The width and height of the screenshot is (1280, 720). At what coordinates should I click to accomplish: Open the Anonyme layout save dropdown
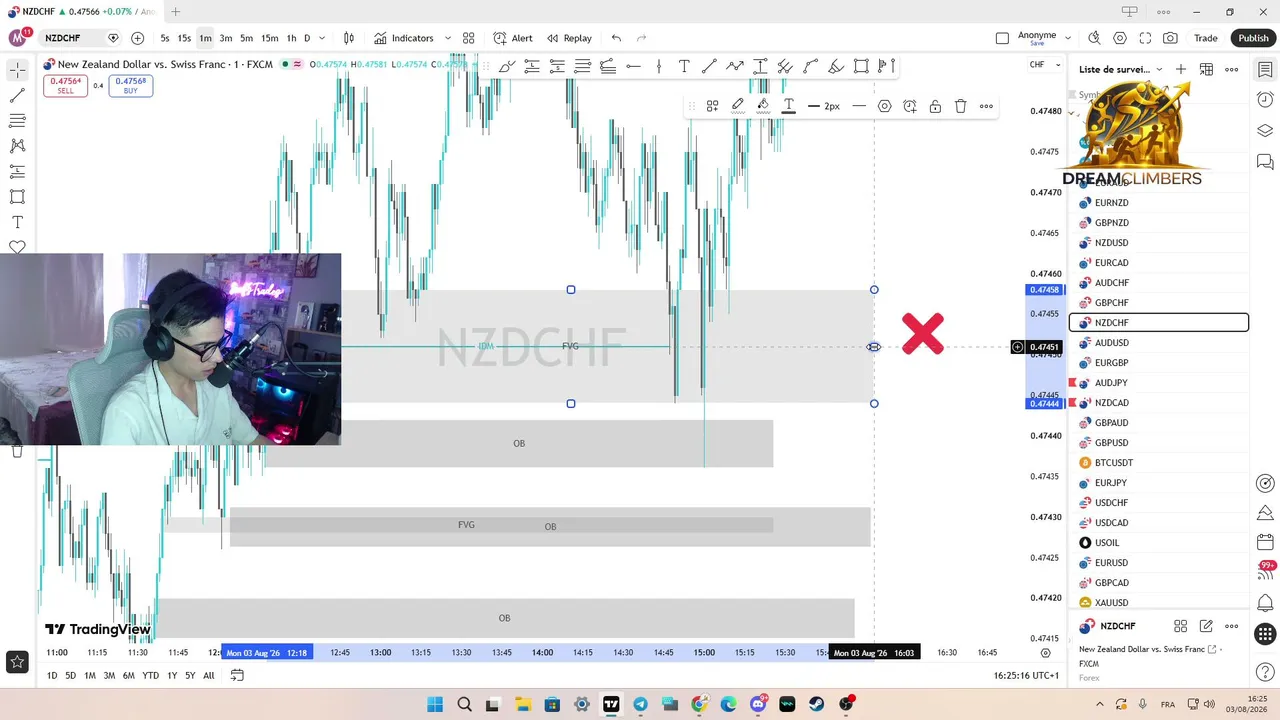tap(1069, 38)
